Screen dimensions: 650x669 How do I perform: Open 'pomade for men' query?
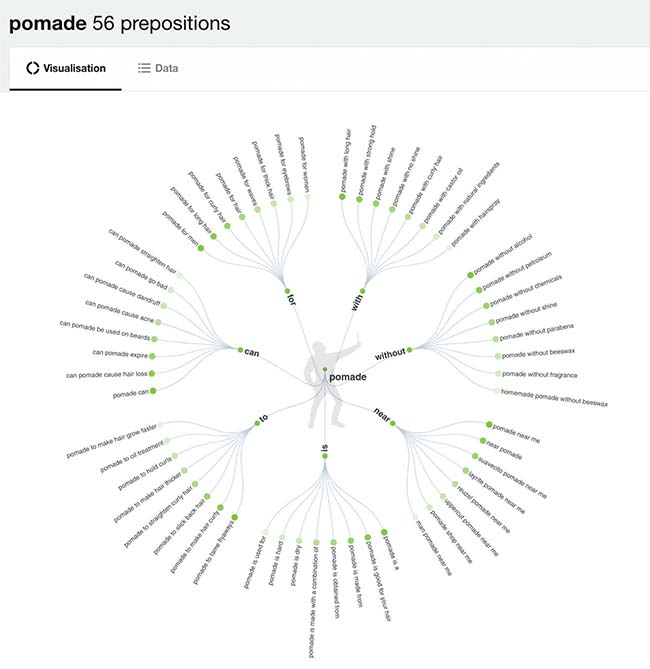point(201,248)
